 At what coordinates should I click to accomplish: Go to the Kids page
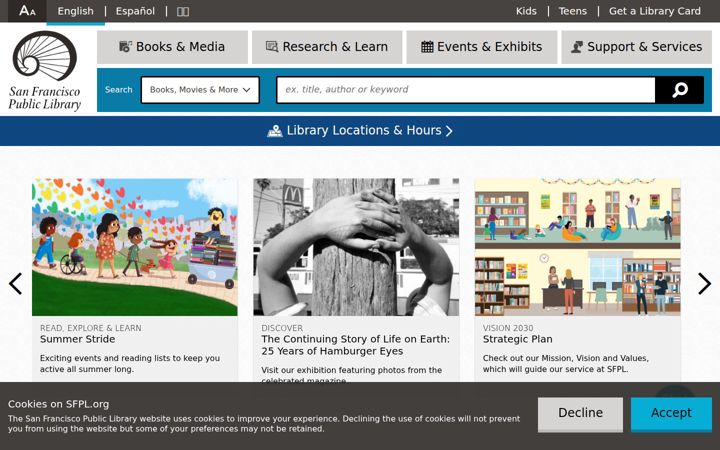click(526, 11)
